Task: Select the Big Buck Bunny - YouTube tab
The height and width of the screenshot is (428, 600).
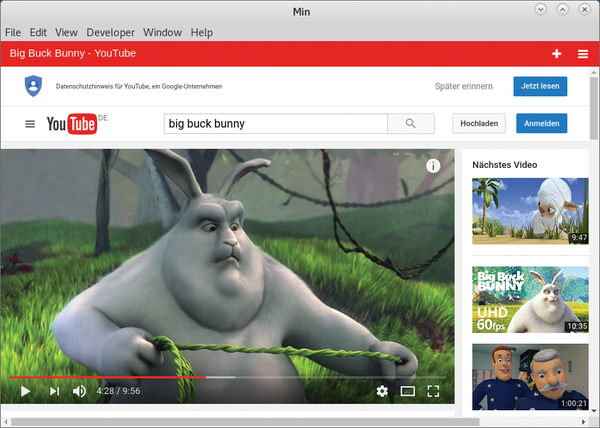Action: pyautogui.click(x=73, y=53)
